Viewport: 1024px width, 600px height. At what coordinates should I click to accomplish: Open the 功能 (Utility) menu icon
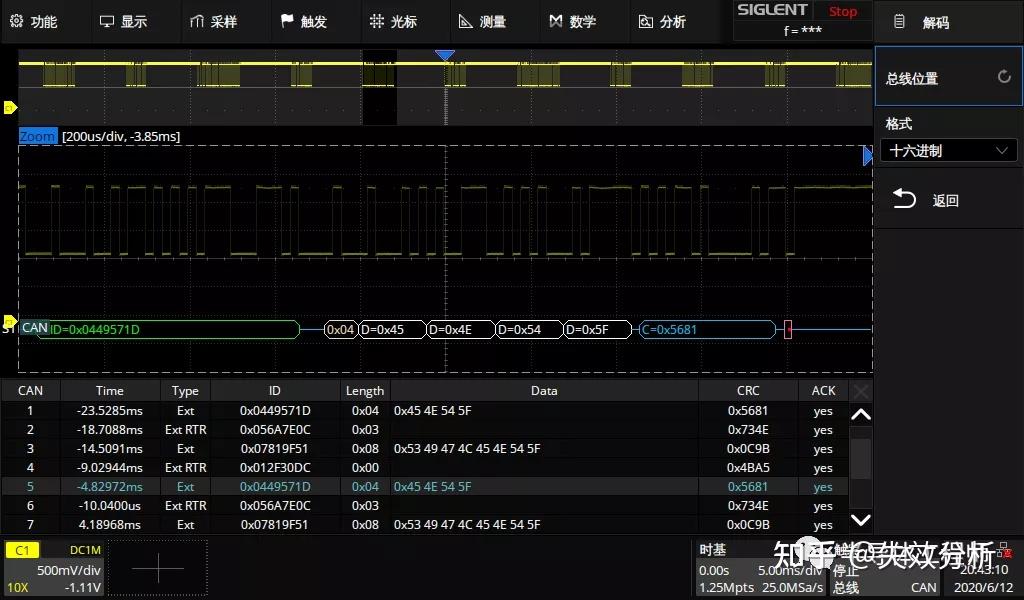[40, 20]
